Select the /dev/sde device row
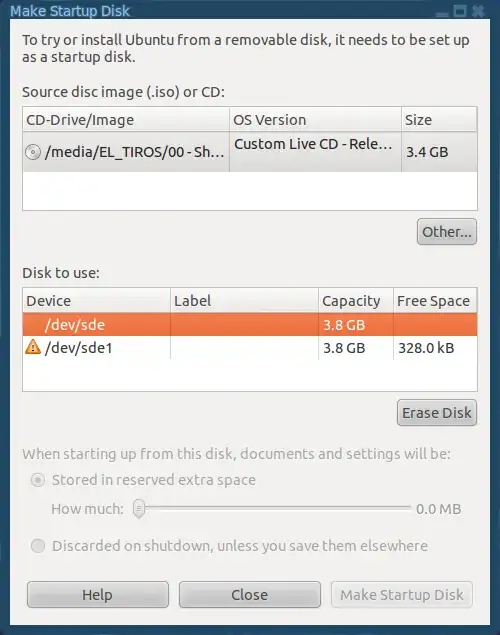This screenshot has height=635, width=500. click(250, 324)
